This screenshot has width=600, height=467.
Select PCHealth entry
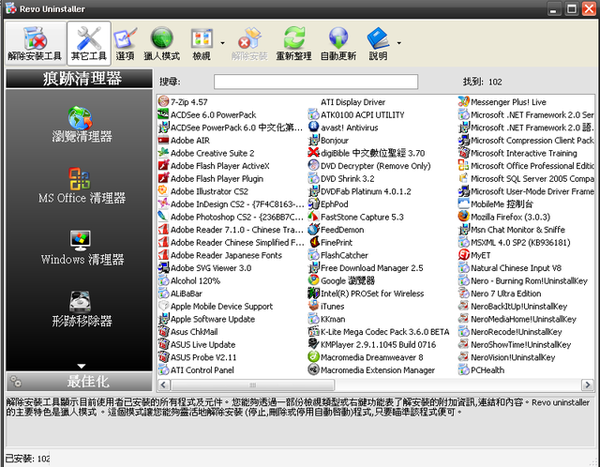(481, 370)
